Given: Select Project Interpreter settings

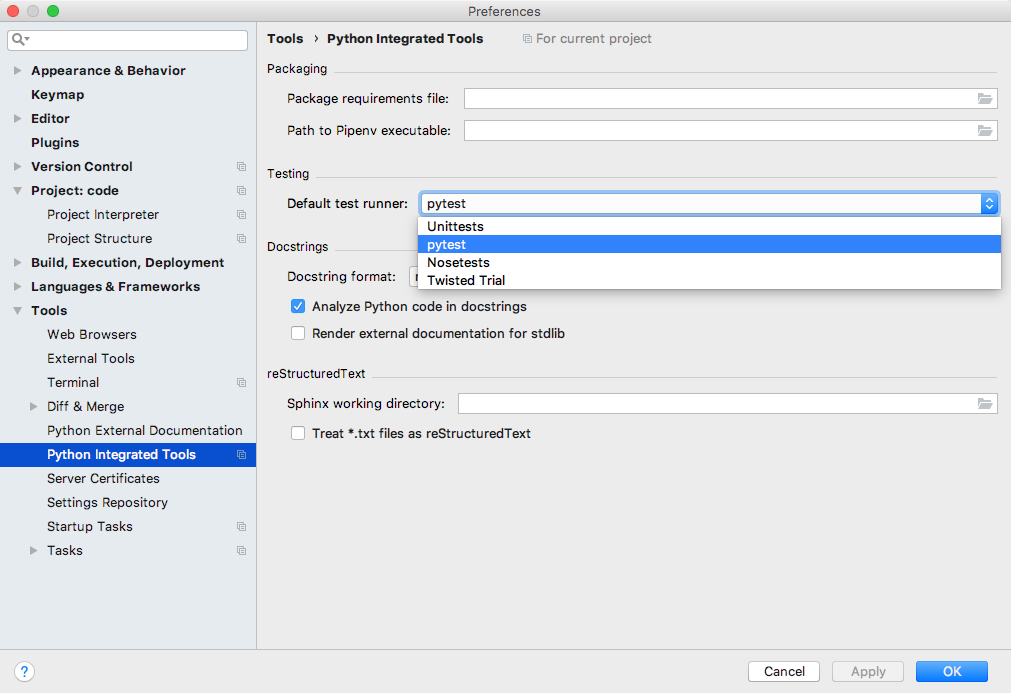Looking at the screenshot, I should [103, 215].
